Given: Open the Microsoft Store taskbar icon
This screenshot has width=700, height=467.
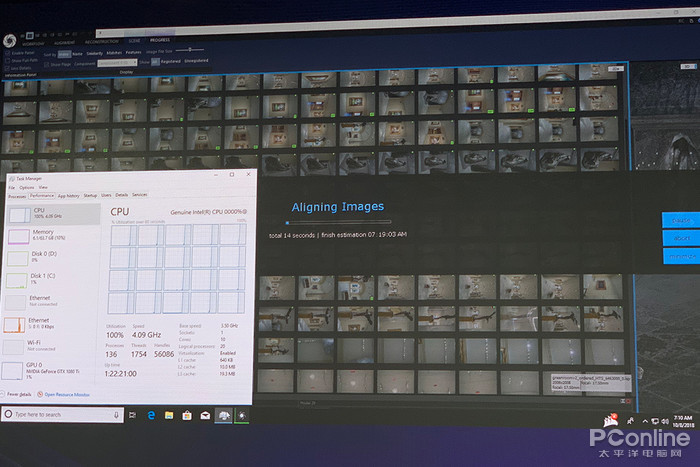Looking at the screenshot, I should (x=187, y=414).
